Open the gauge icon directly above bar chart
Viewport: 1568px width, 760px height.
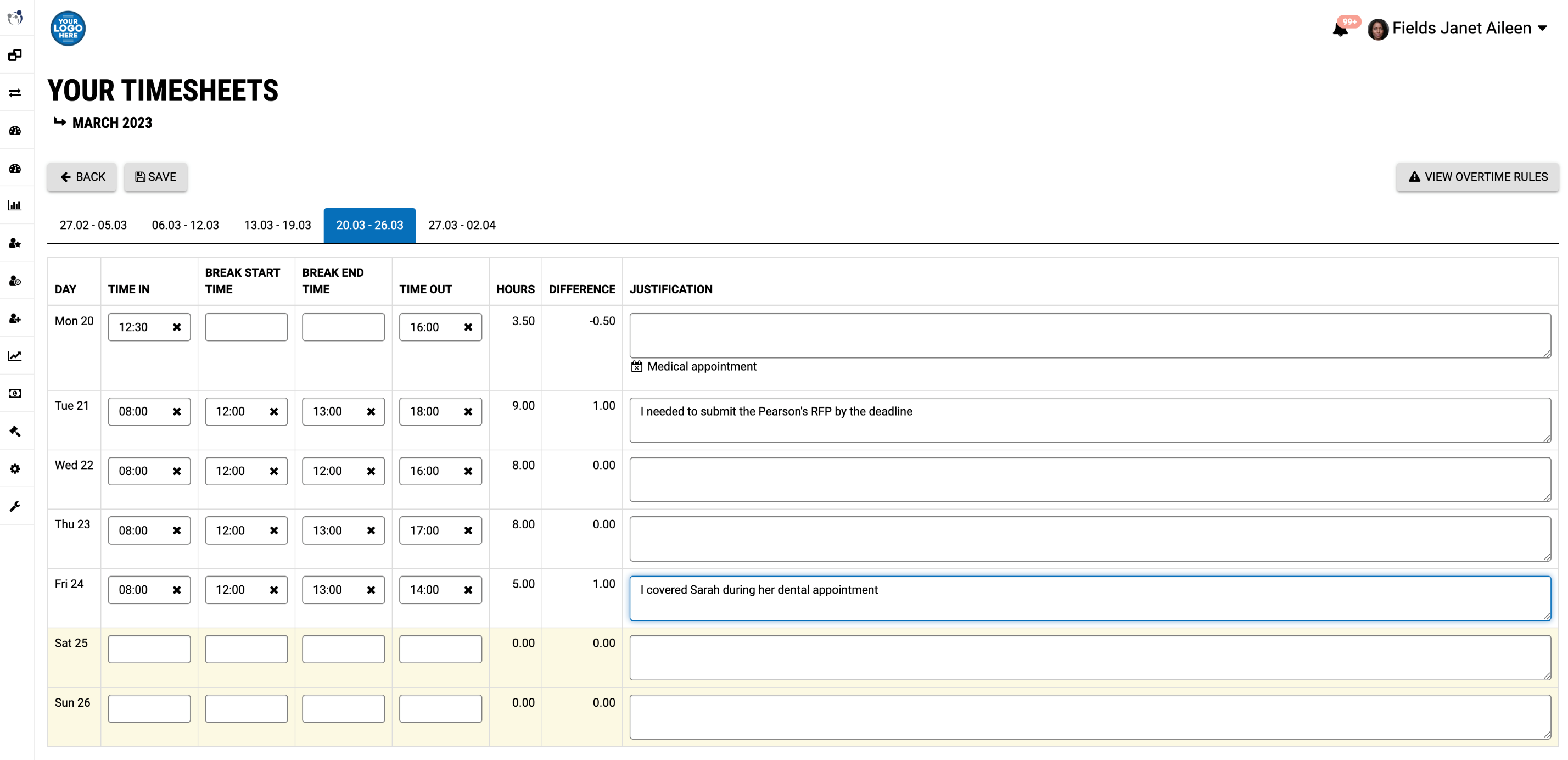click(x=15, y=169)
